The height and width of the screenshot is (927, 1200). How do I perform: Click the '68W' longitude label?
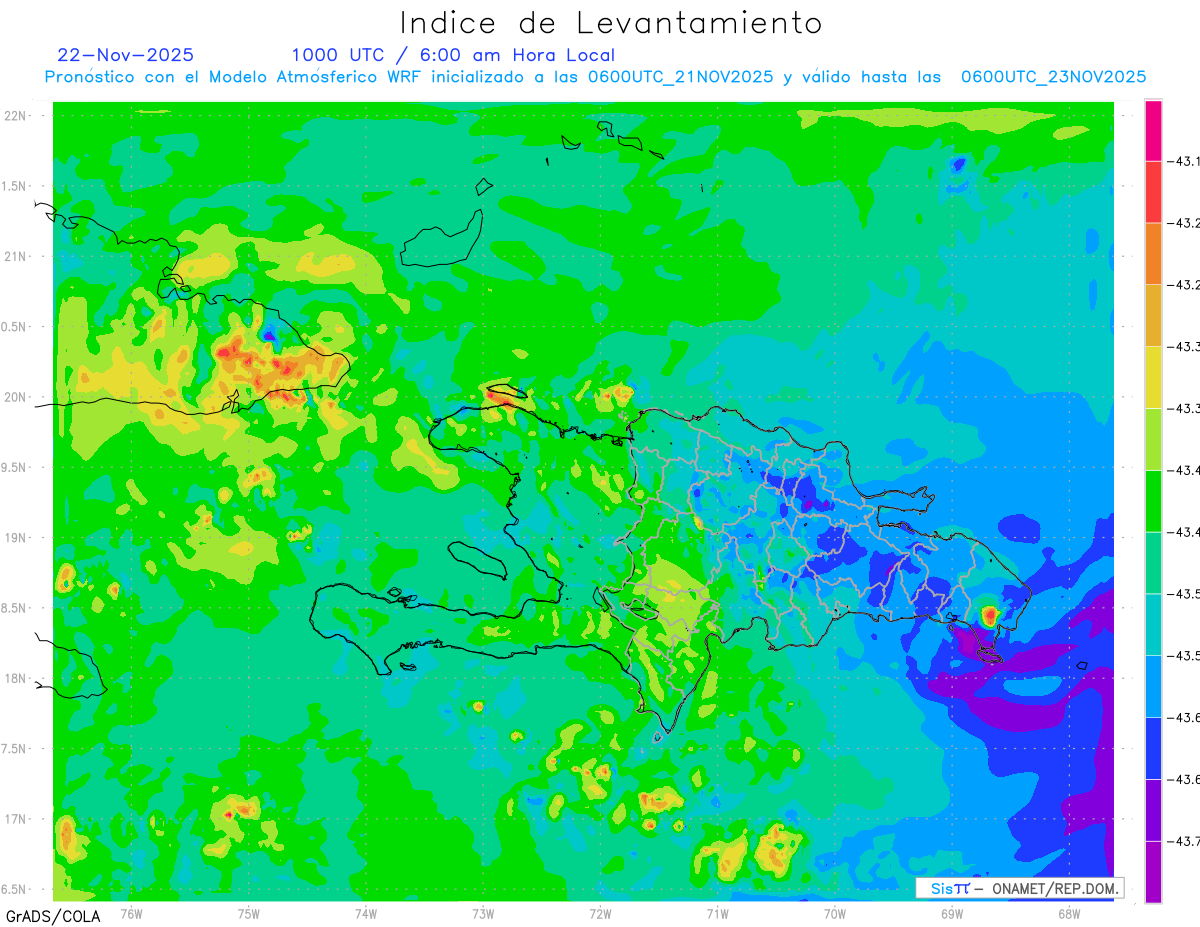click(1069, 913)
